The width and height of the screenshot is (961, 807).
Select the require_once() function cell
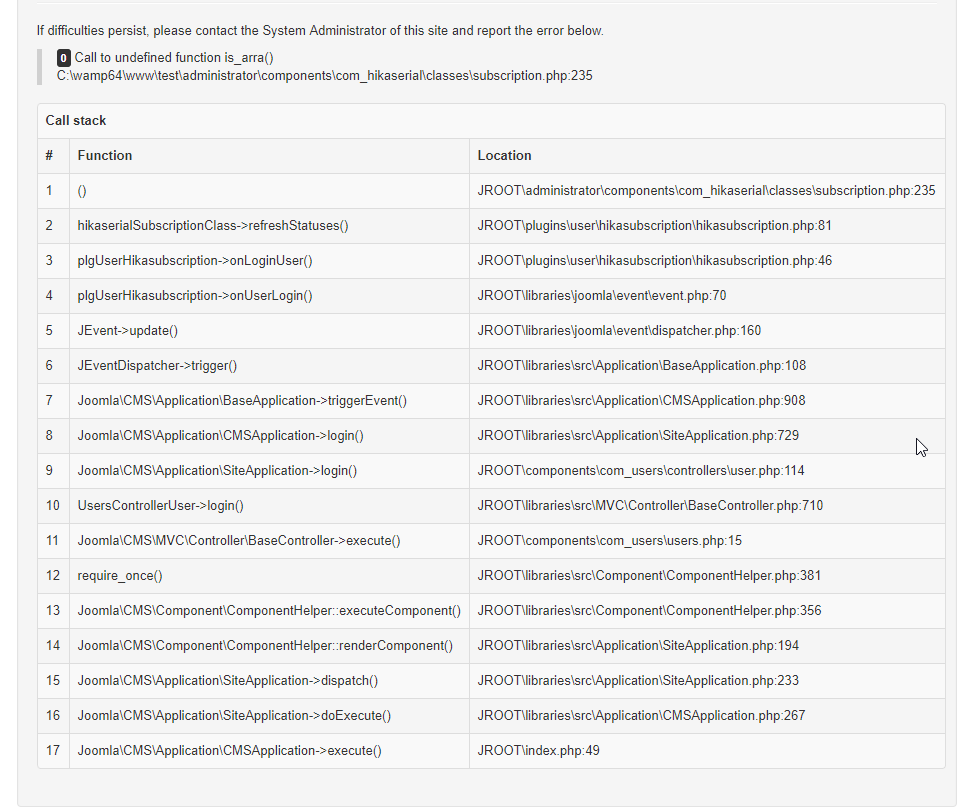[x=120, y=576]
